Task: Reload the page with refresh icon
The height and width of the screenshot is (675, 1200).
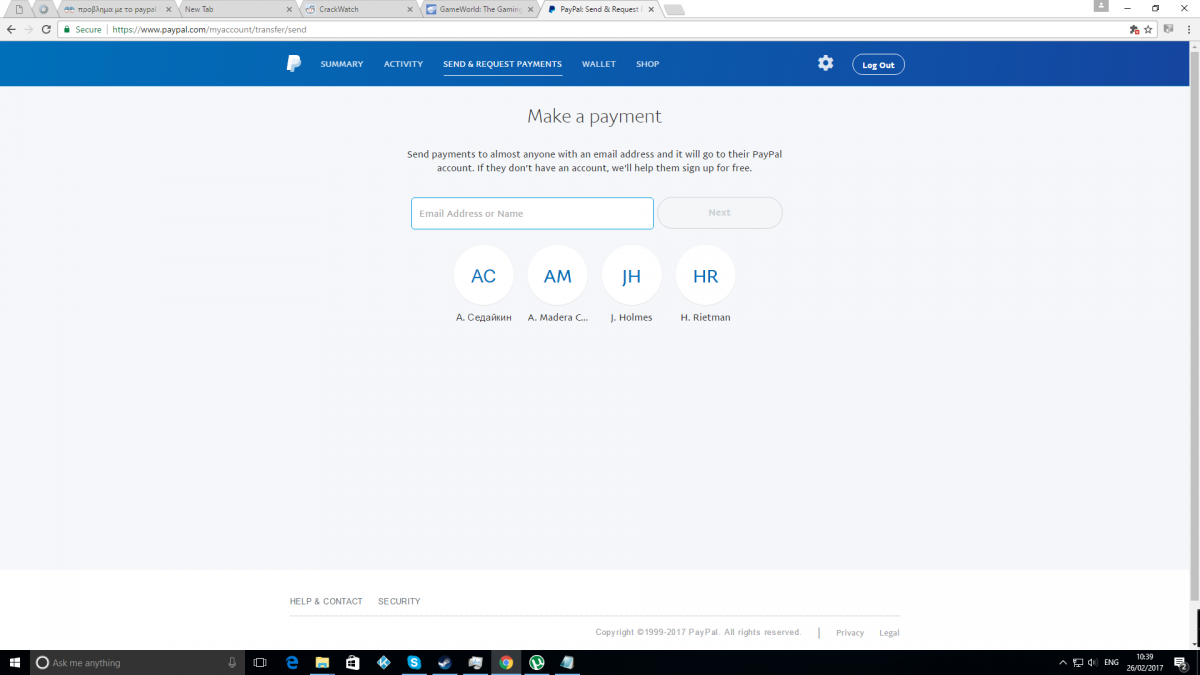Action: (x=46, y=29)
